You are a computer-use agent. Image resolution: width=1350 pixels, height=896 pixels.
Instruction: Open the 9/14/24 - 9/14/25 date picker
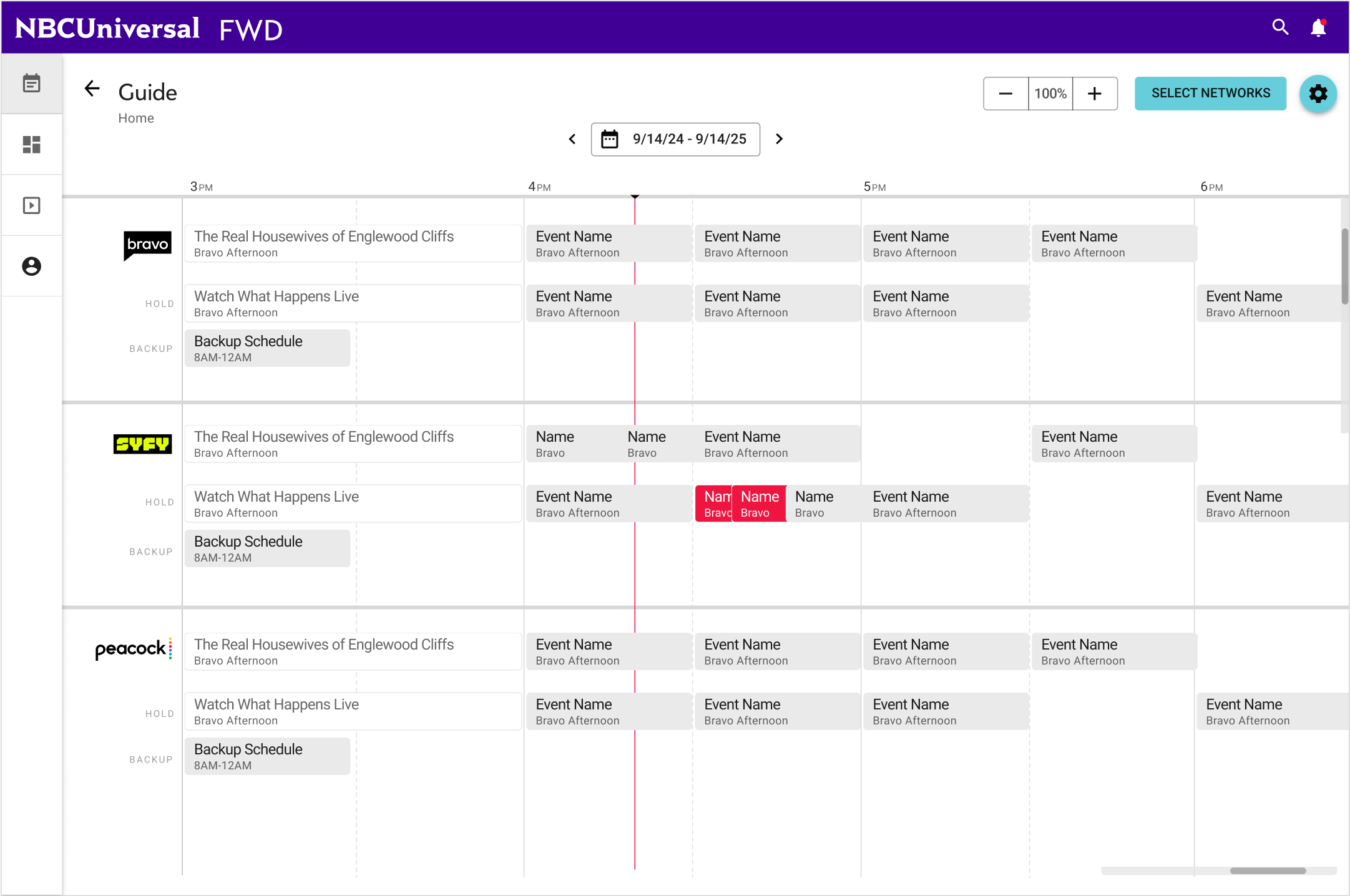click(x=675, y=139)
